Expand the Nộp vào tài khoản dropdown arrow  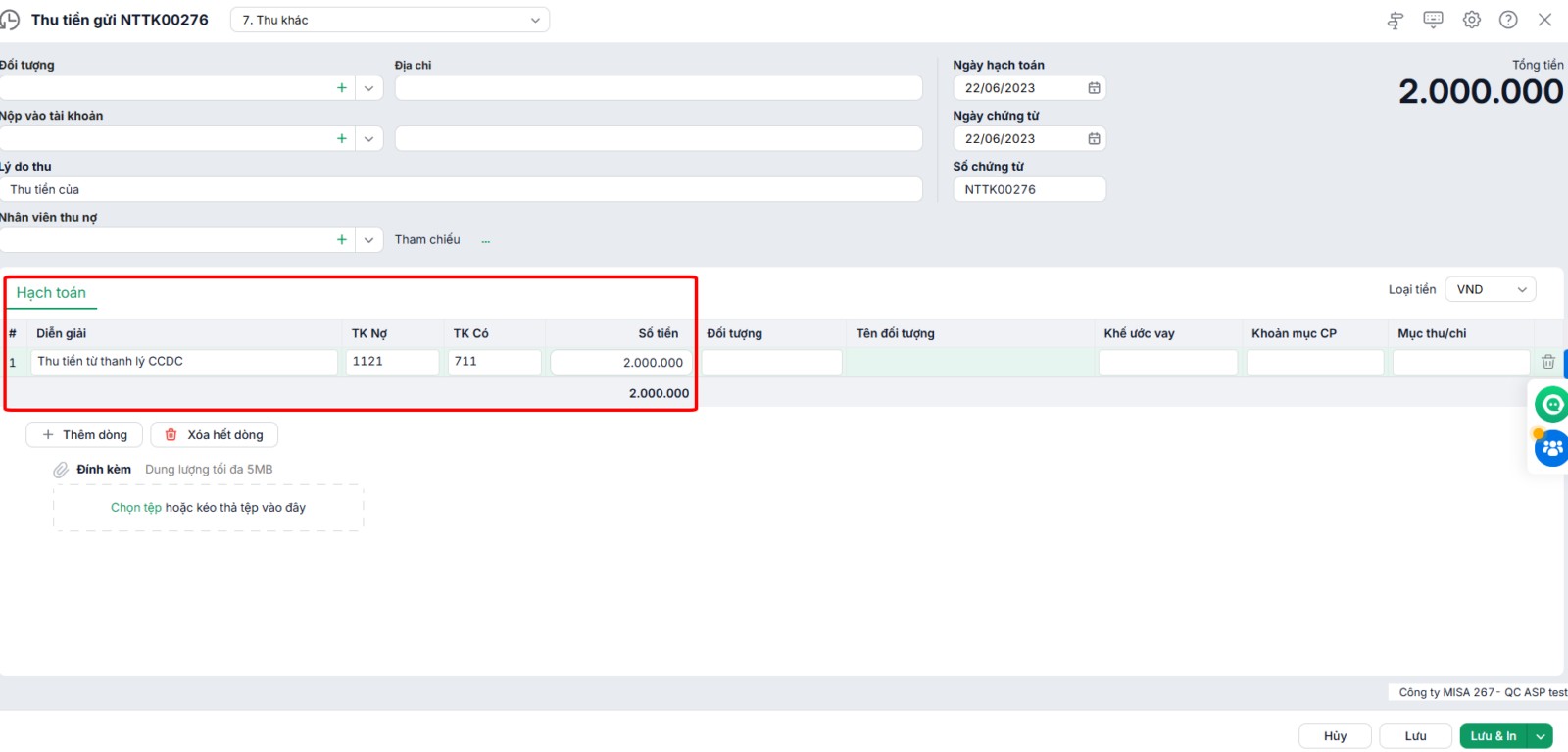[x=368, y=139]
